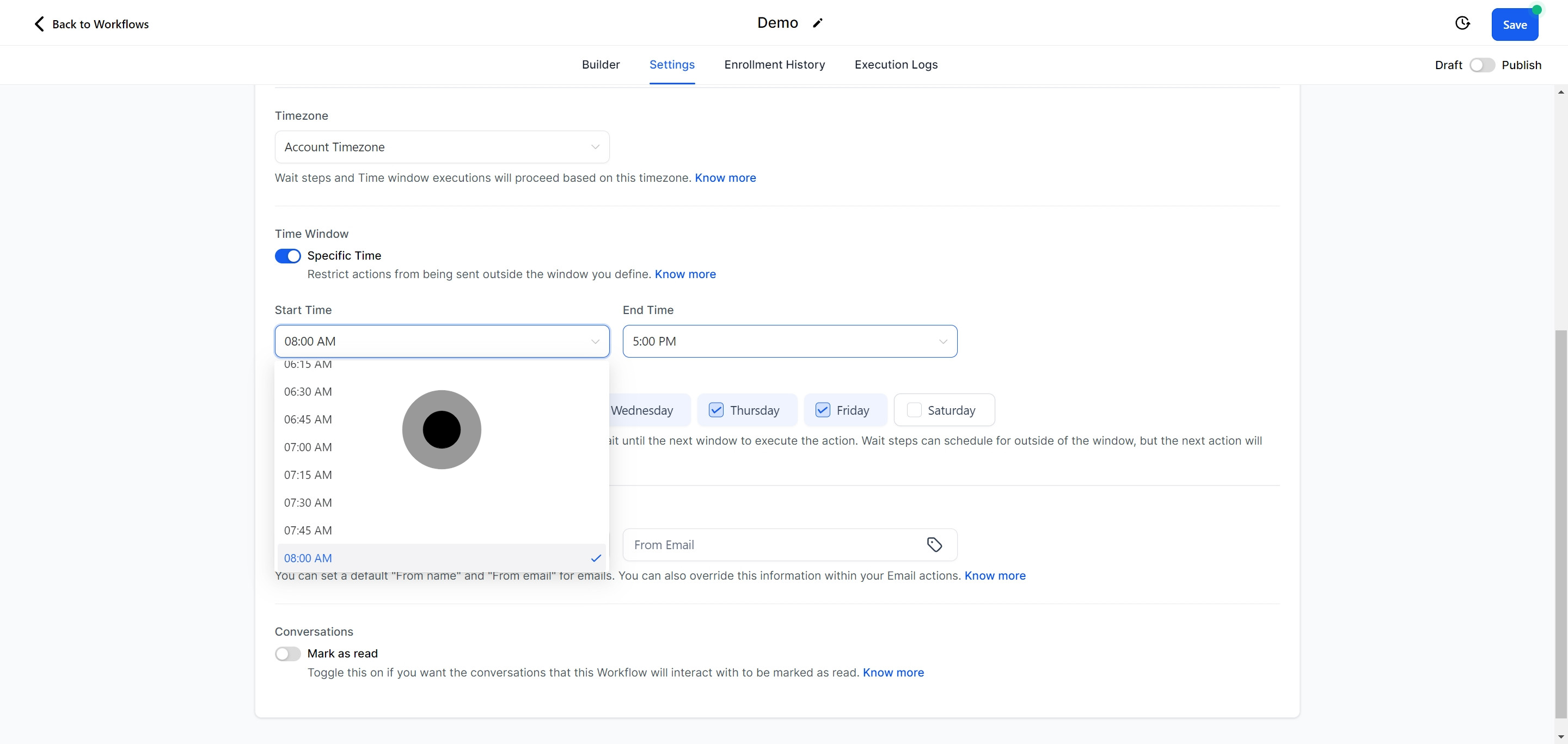Uncheck the Thursday checkbox
Screen dimensions: 1568x744
tap(716, 410)
